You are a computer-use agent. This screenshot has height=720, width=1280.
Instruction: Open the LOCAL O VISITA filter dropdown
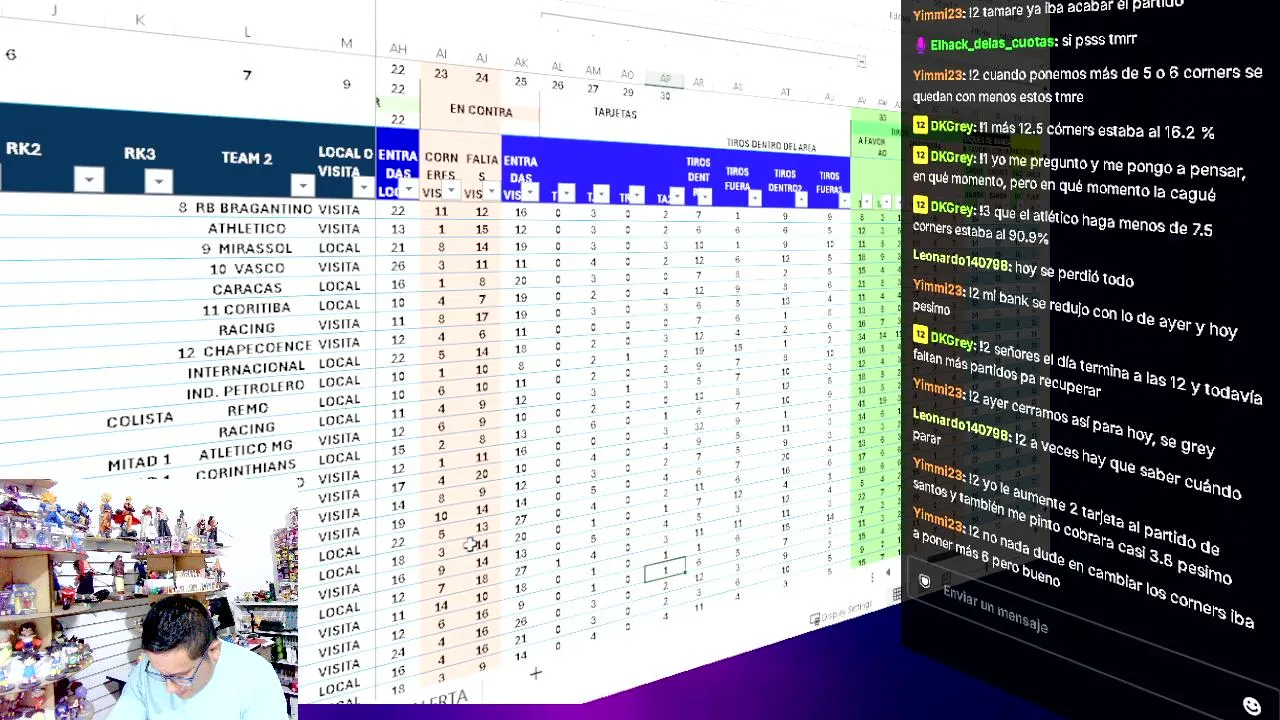pyautogui.click(x=363, y=188)
